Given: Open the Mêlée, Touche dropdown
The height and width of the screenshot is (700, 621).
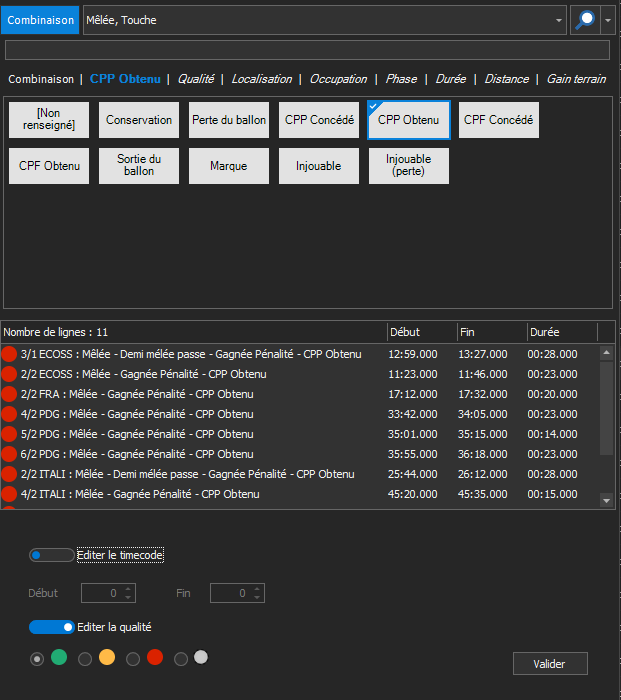Looking at the screenshot, I should tap(559, 20).
